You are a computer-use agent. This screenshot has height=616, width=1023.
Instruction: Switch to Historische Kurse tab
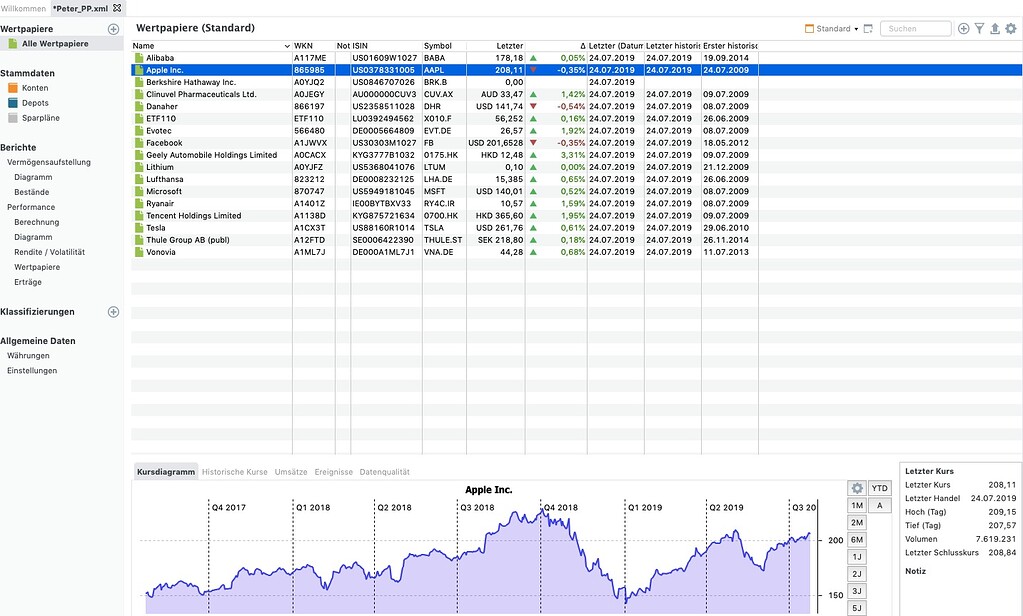(x=234, y=472)
